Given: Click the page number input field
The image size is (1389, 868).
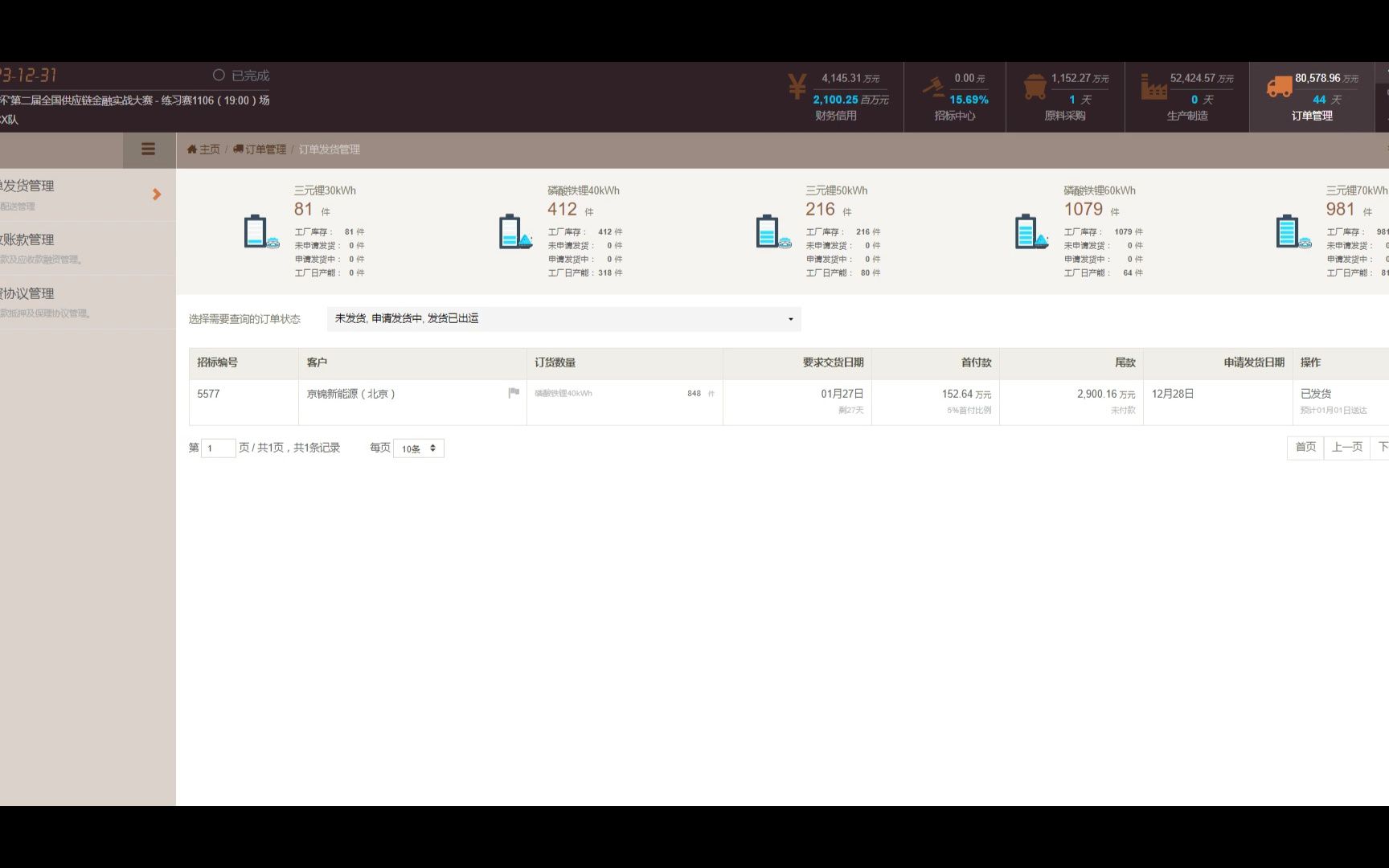Looking at the screenshot, I should 218,448.
